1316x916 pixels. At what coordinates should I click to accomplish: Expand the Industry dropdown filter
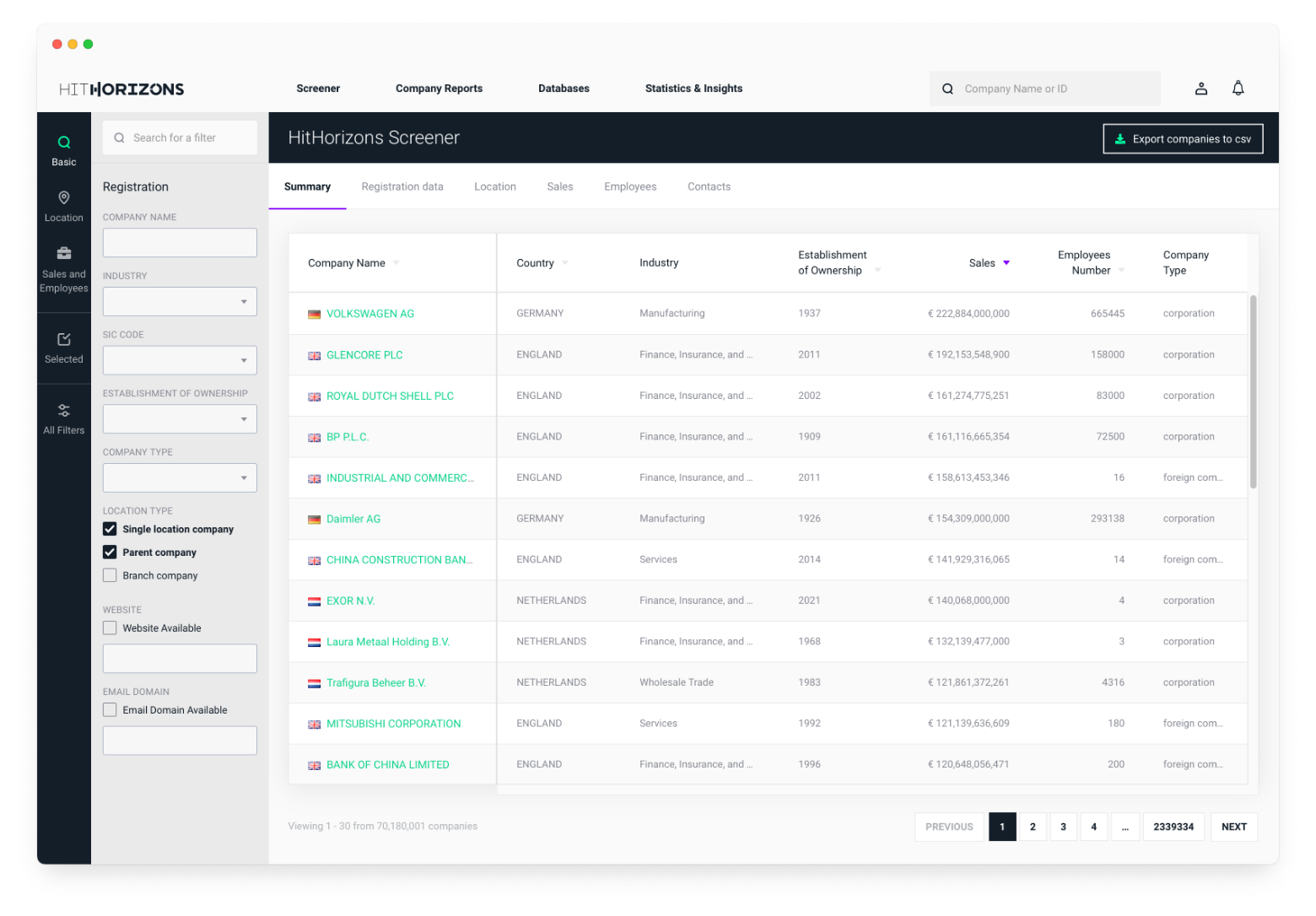pyautogui.click(x=180, y=302)
